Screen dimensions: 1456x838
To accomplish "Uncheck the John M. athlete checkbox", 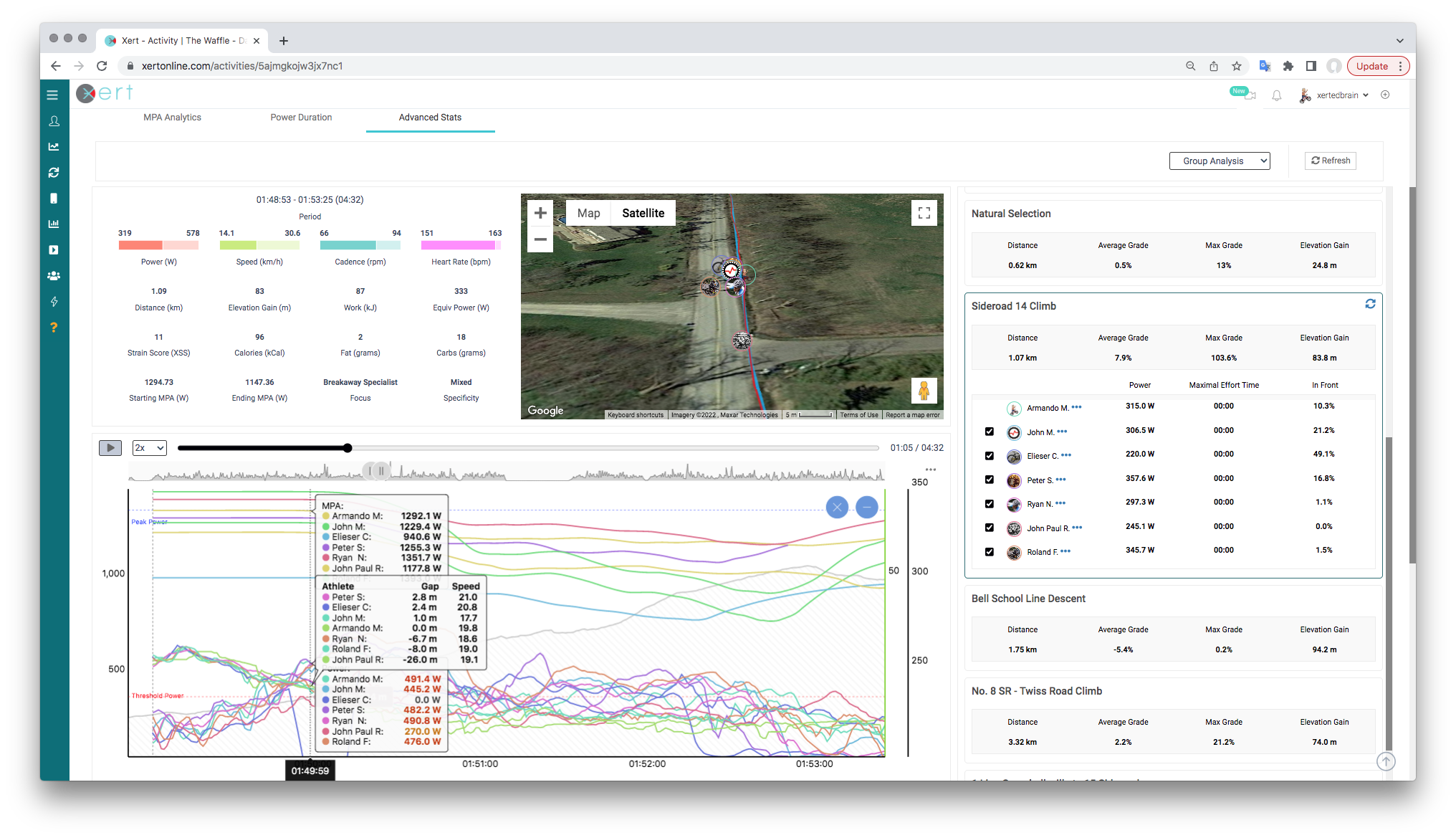I will 990,432.
